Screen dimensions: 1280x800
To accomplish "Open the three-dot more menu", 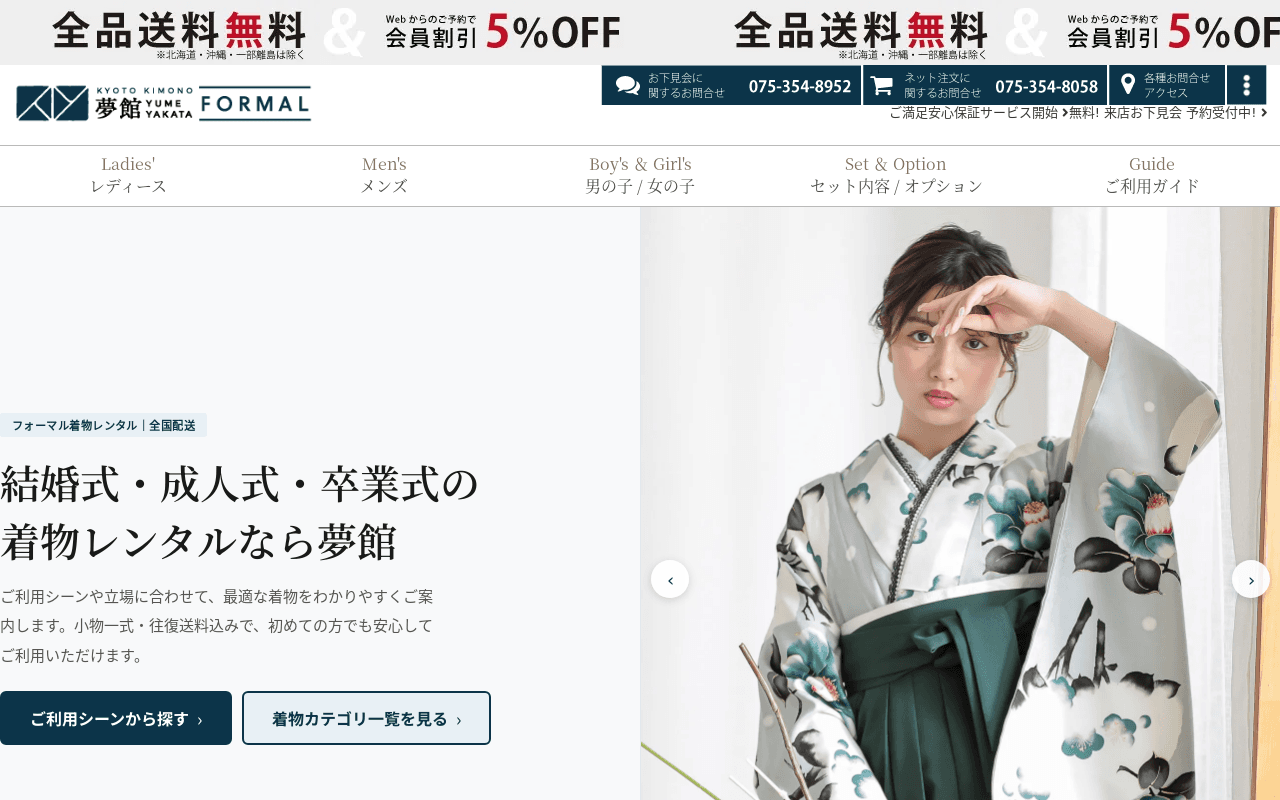I will [x=1246, y=85].
